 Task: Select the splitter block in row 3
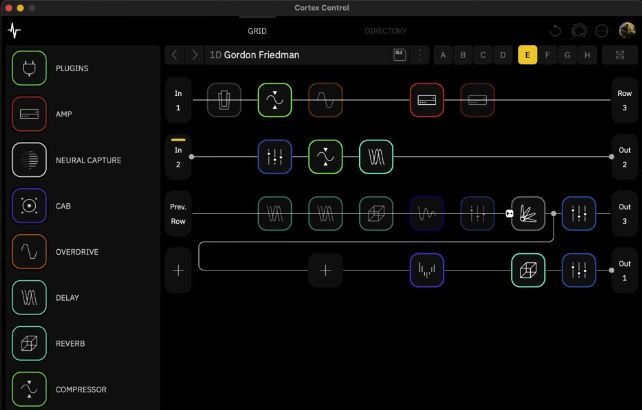528,213
